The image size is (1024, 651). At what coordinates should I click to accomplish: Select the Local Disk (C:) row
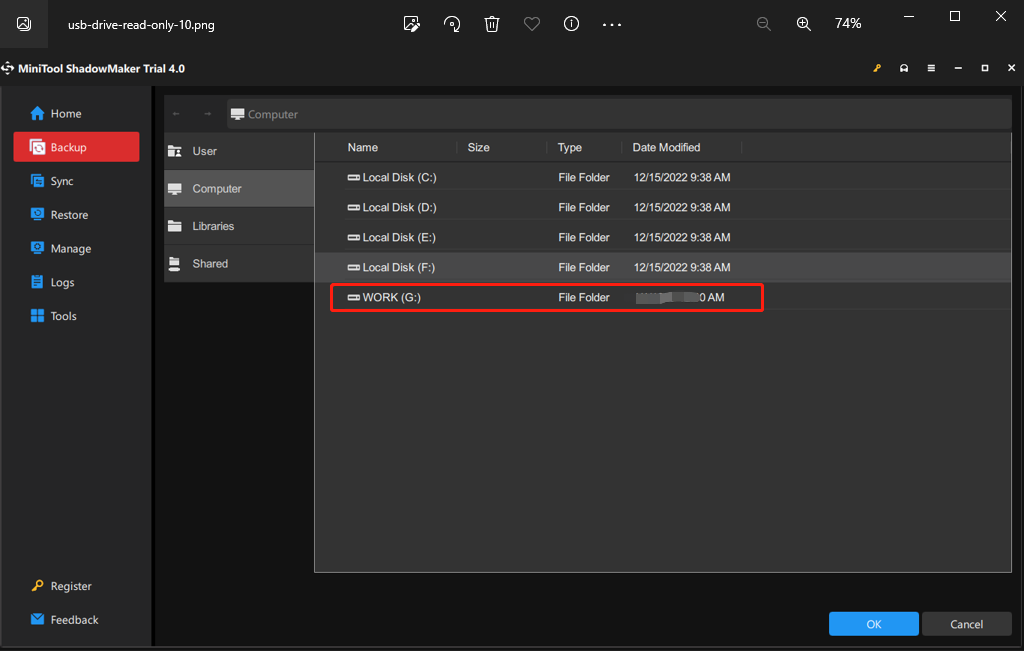[663, 178]
